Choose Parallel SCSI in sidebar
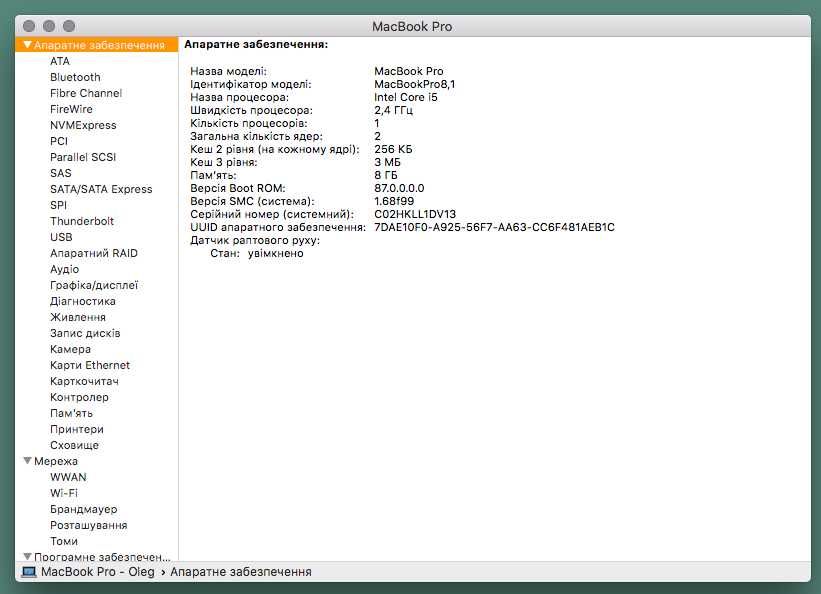821x594 pixels. coord(83,157)
